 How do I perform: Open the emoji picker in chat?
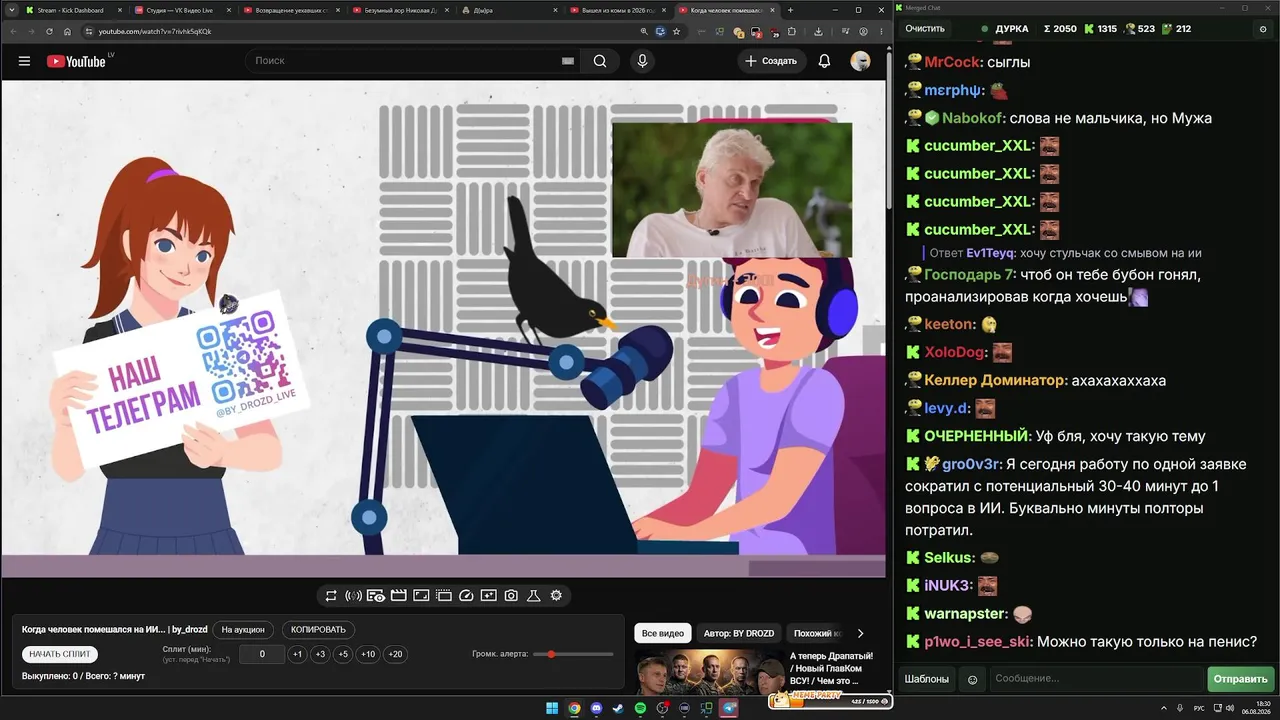(972, 679)
